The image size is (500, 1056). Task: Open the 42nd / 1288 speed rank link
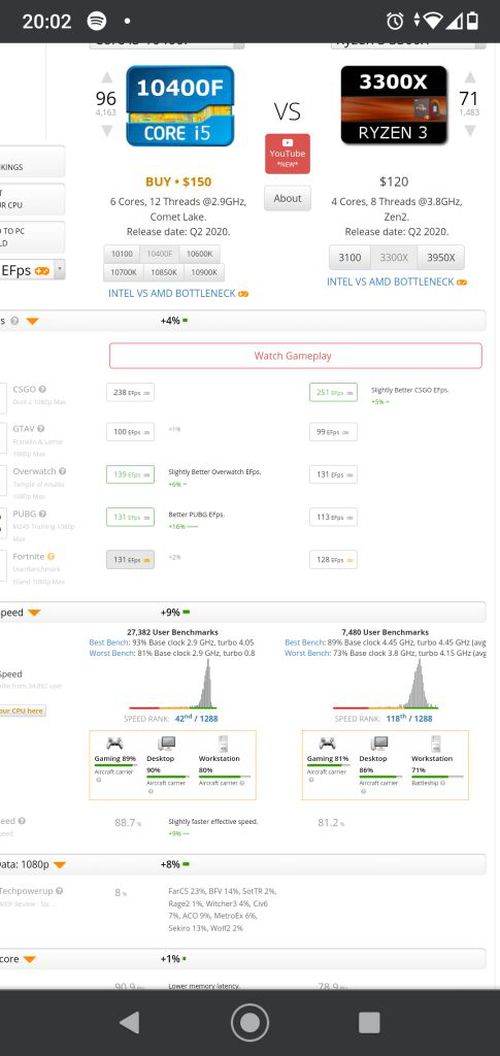pos(197,719)
